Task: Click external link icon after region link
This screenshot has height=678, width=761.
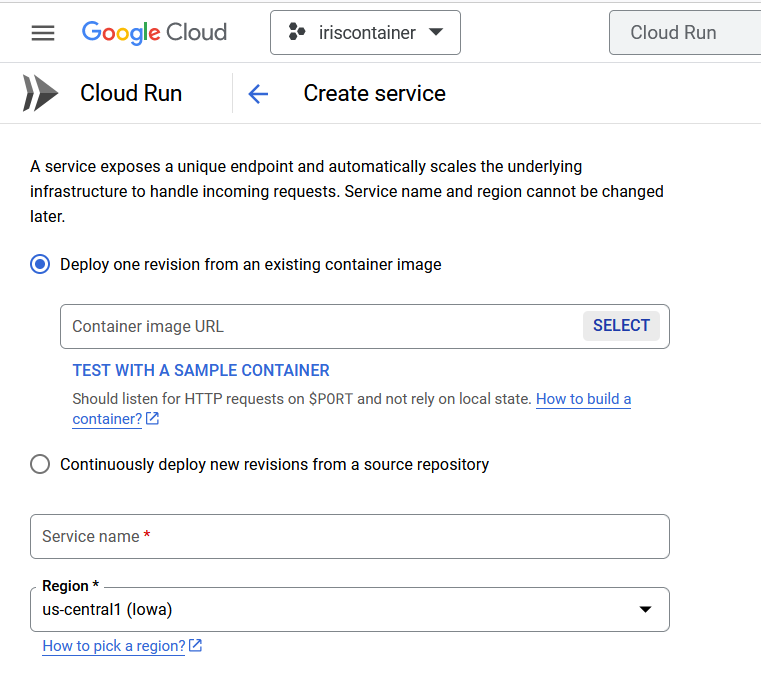Action: click(195, 645)
